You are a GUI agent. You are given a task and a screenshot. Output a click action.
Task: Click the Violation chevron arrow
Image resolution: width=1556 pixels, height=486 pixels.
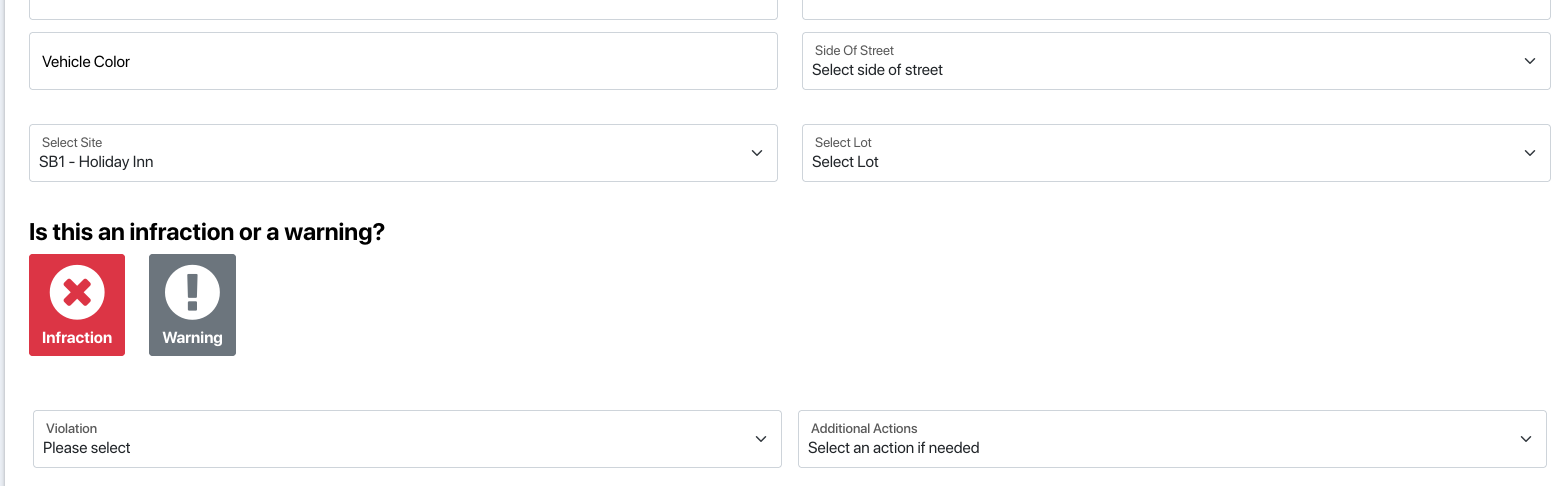coord(761,439)
